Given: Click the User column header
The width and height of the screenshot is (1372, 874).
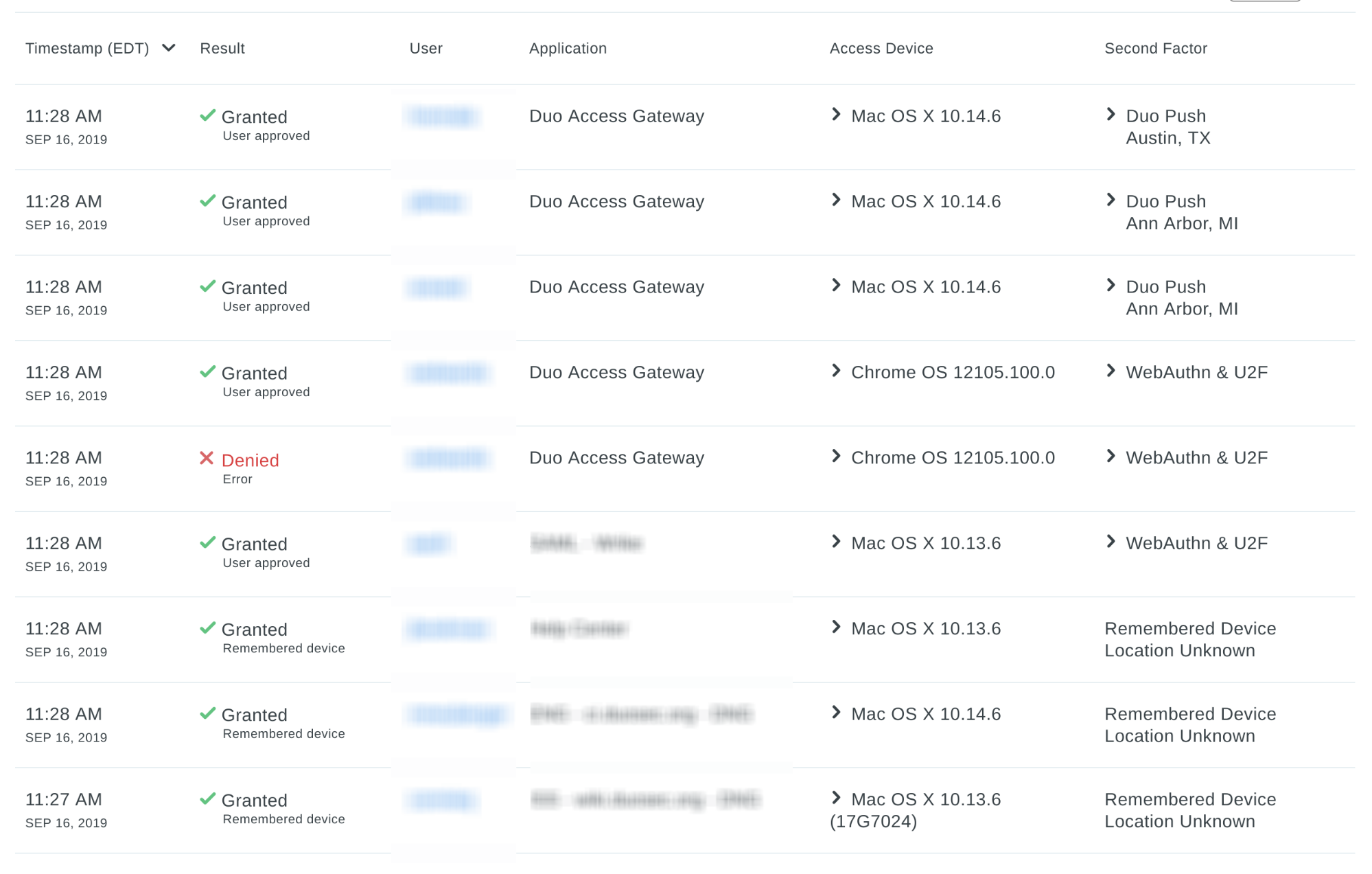Looking at the screenshot, I should (x=426, y=48).
